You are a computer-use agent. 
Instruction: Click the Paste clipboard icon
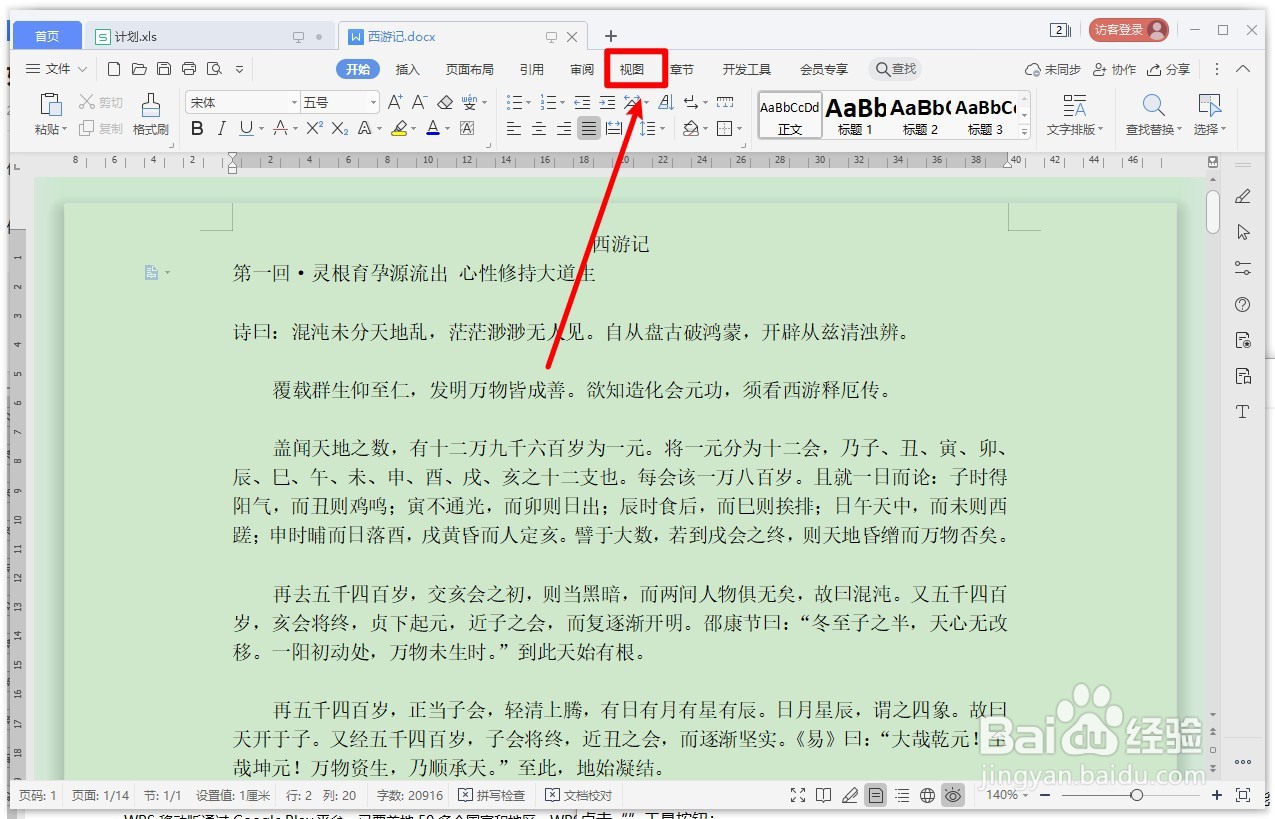[50, 105]
